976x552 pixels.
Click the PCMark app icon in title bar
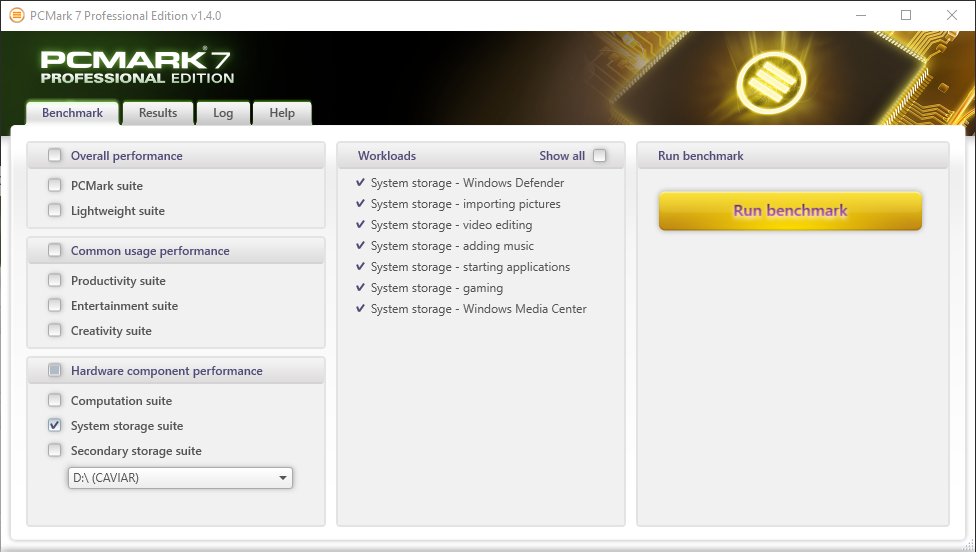(x=16, y=15)
